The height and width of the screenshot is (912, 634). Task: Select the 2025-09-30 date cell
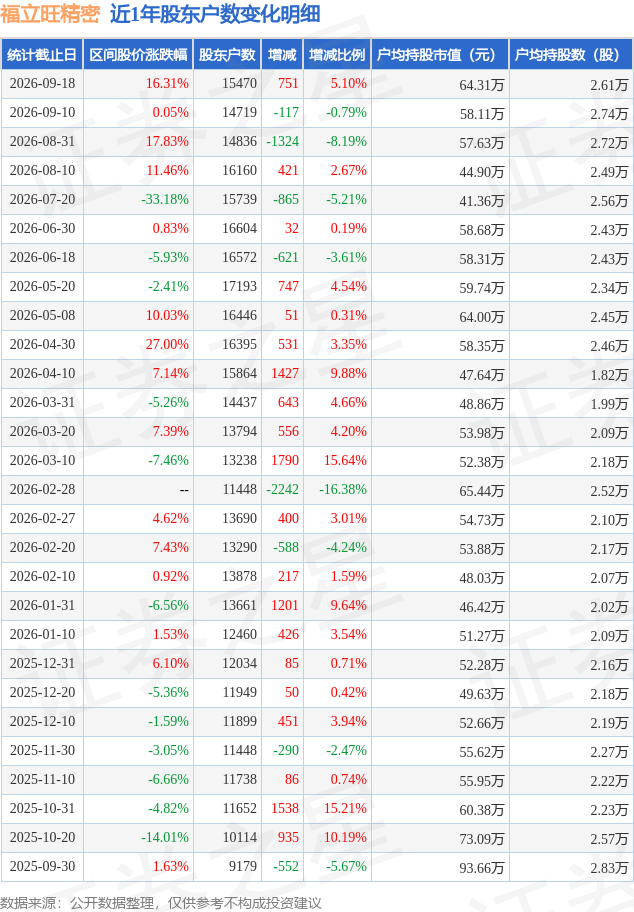click(42, 867)
